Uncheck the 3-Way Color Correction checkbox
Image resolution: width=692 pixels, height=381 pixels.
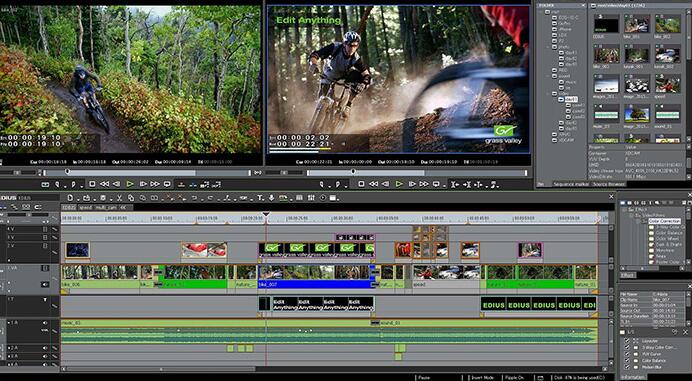pos(627,347)
